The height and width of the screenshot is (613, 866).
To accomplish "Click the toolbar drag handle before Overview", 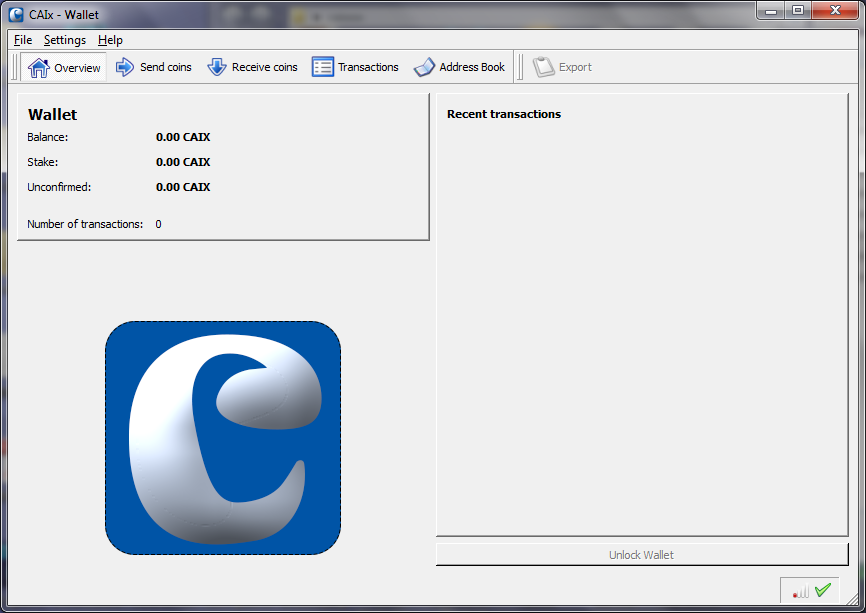I will (15, 67).
